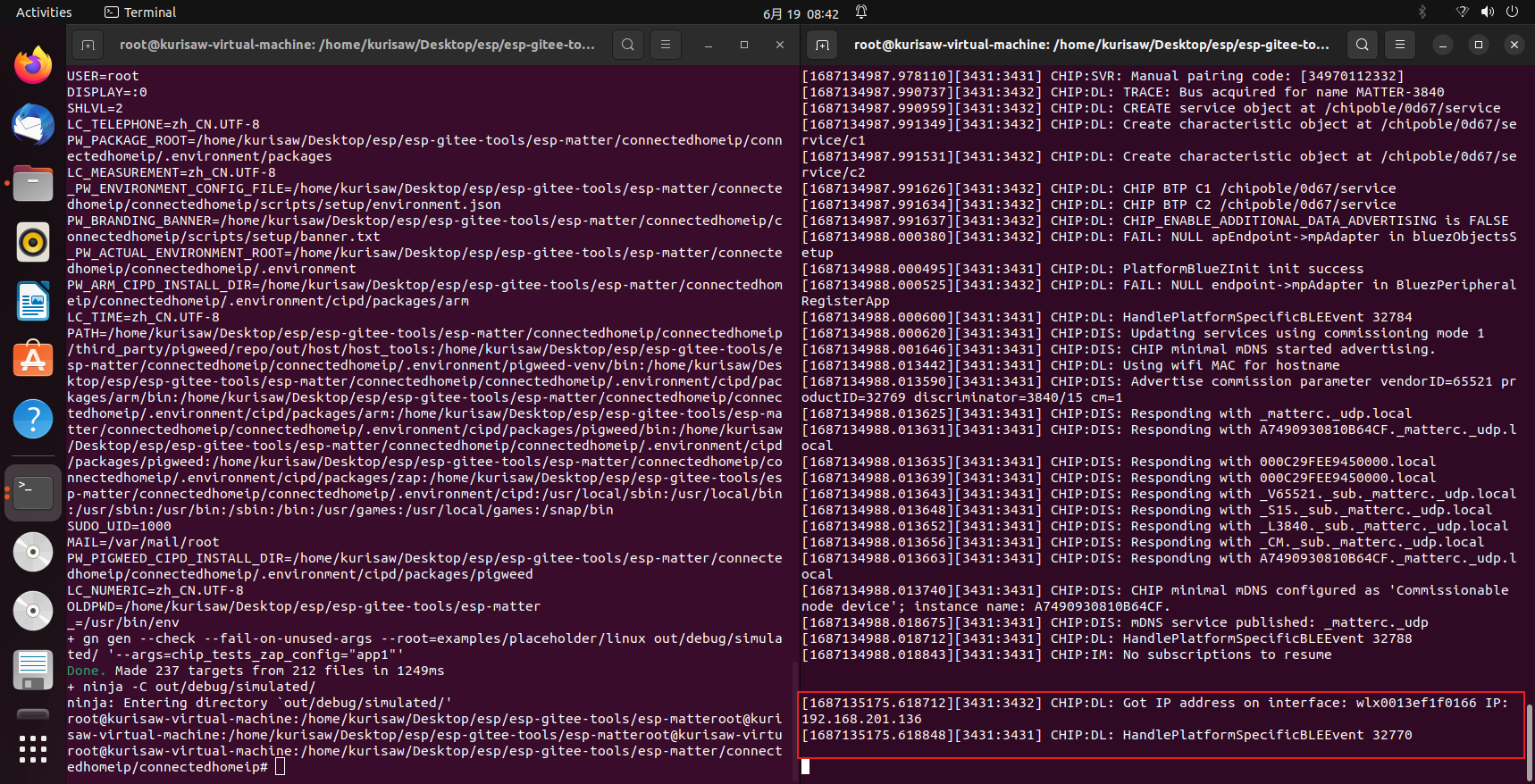Click the 'SUDO_UID=1000' line
Viewport: 1535px width, 784px height.
point(119,526)
